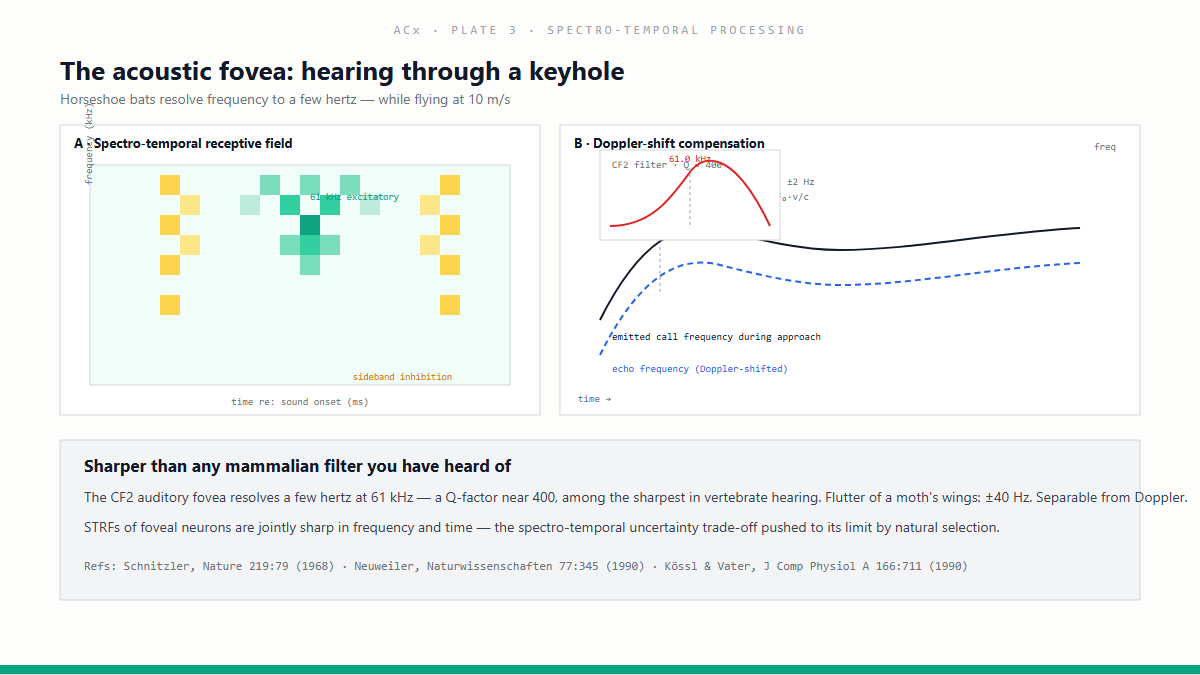Click the paragraph starting 'STRFs of foveal neurons'
The height and width of the screenshot is (675, 1200).
point(542,527)
